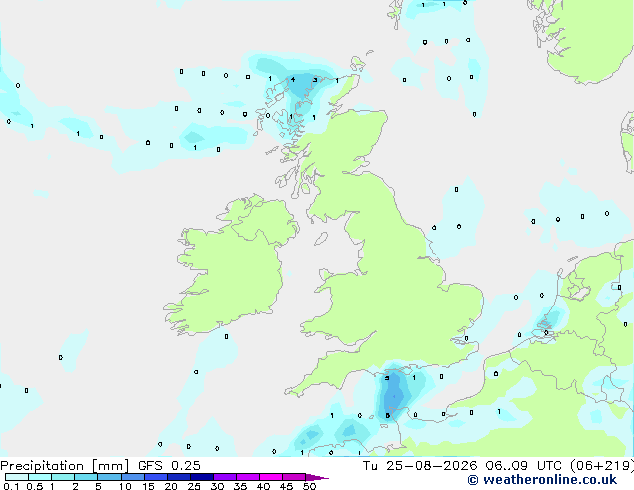Select the "20" legend scale label
The height and width of the screenshot is (490, 634).
(x=171, y=486)
